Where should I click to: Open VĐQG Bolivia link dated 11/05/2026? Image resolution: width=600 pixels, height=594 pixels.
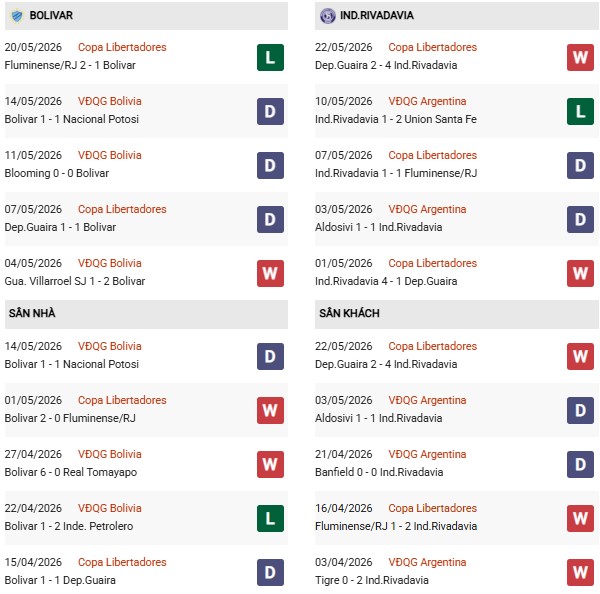109,155
